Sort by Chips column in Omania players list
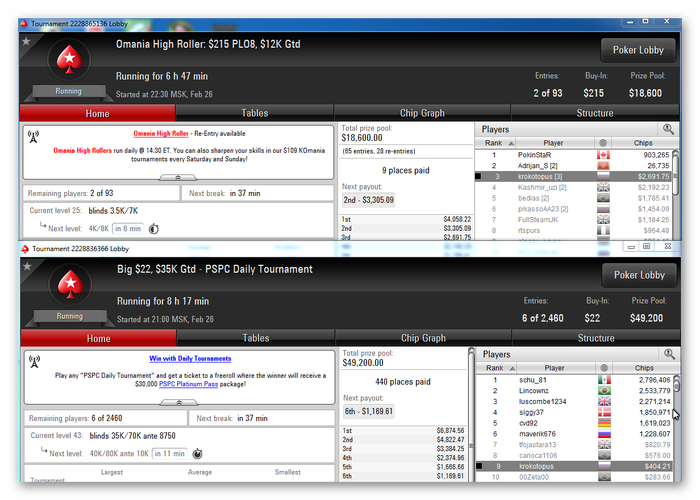Viewport: 700px width, 500px height. (642, 143)
